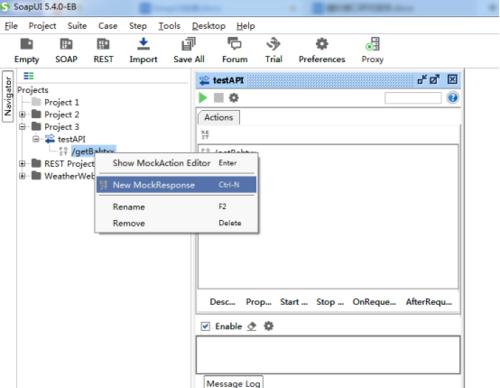Open mock service options gear icon
The width and height of the screenshot is (500, 388).
(x=234, y=98)
